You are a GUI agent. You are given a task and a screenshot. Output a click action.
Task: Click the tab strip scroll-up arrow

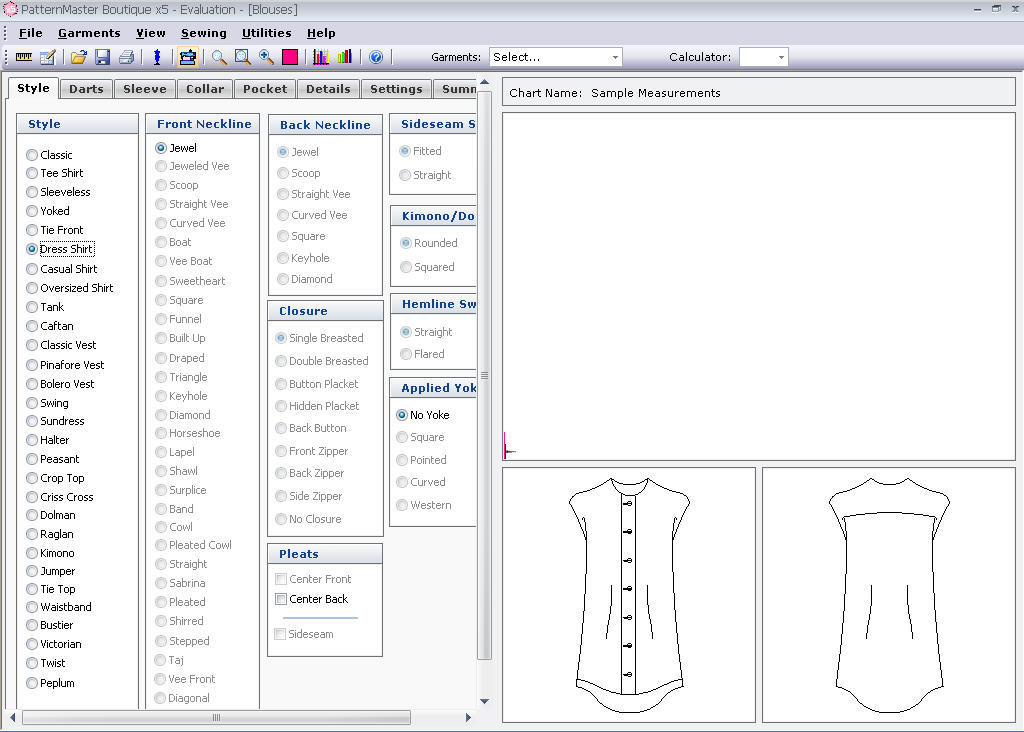coord(485,82)
